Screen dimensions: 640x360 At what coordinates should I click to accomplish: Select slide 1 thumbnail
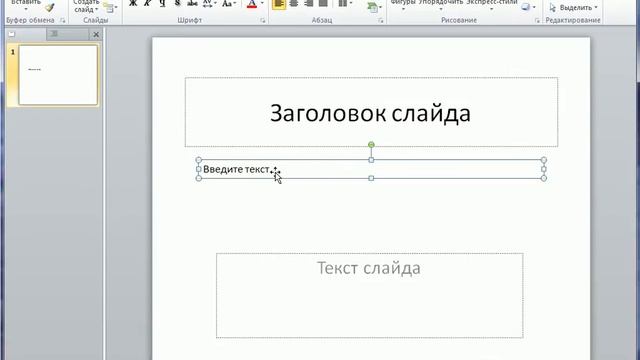point(58,75)
